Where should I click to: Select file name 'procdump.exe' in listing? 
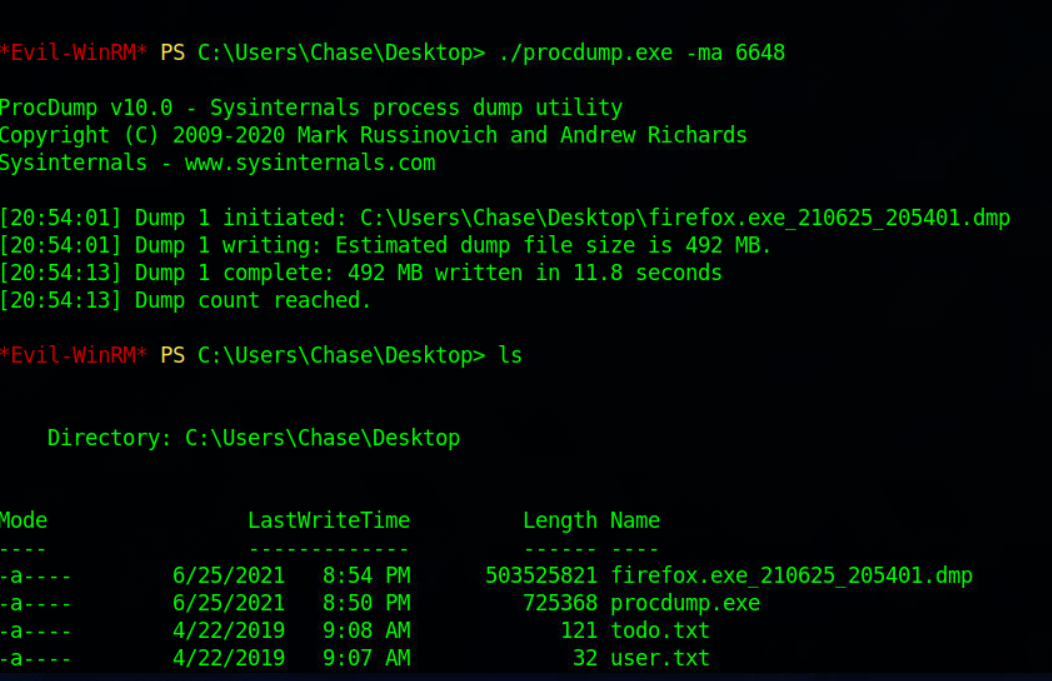point(685,603)
